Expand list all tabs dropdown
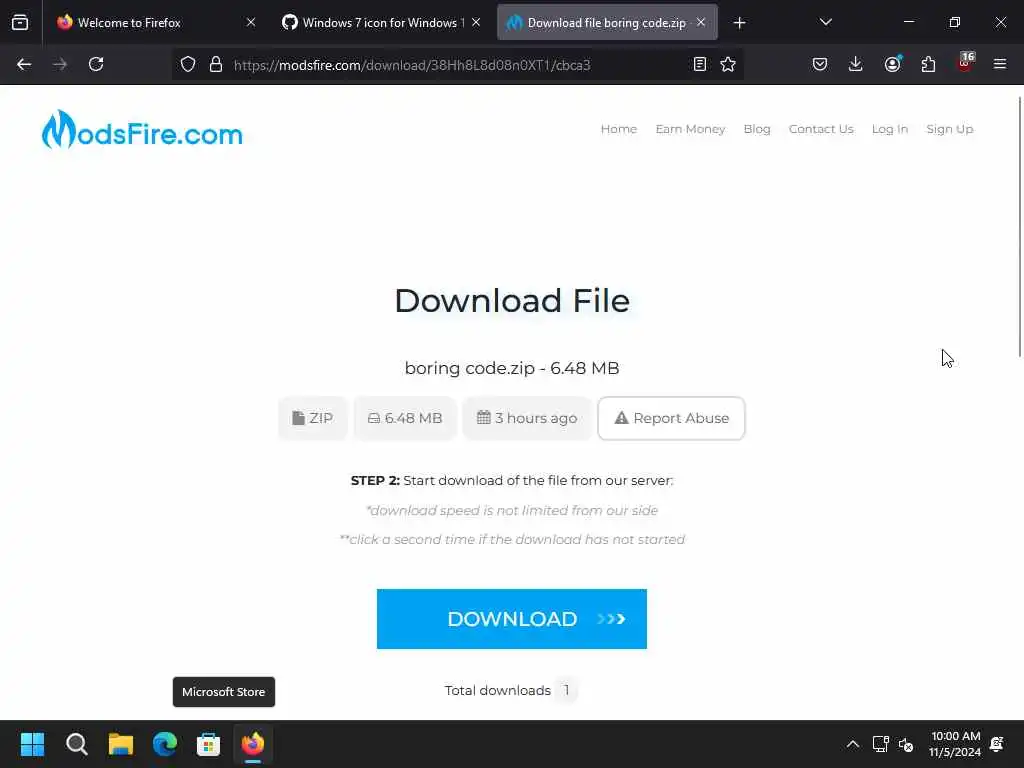1024x768 pixels. coord(825,23)
